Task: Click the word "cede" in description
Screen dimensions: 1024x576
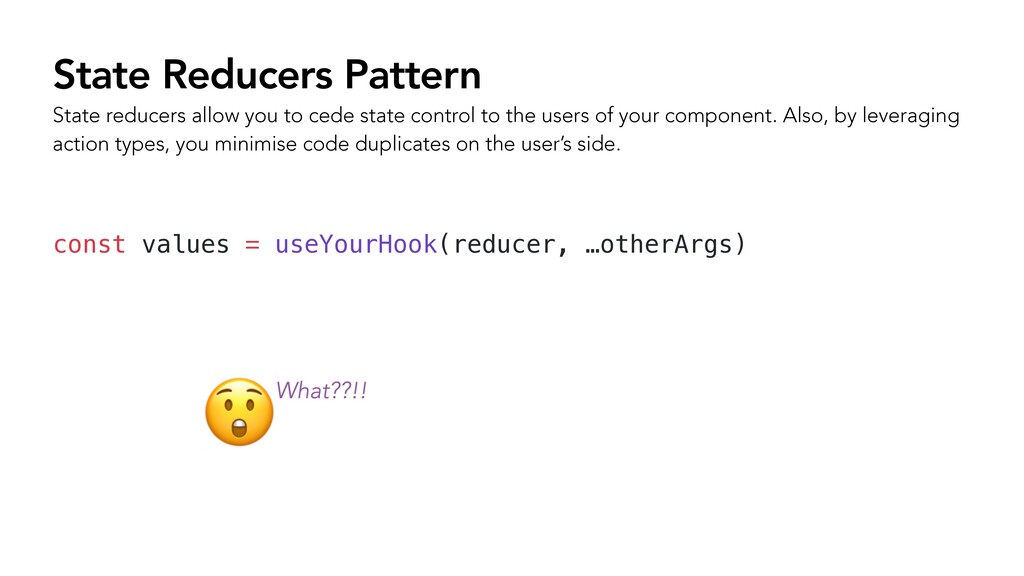Action: coord(331,116)
